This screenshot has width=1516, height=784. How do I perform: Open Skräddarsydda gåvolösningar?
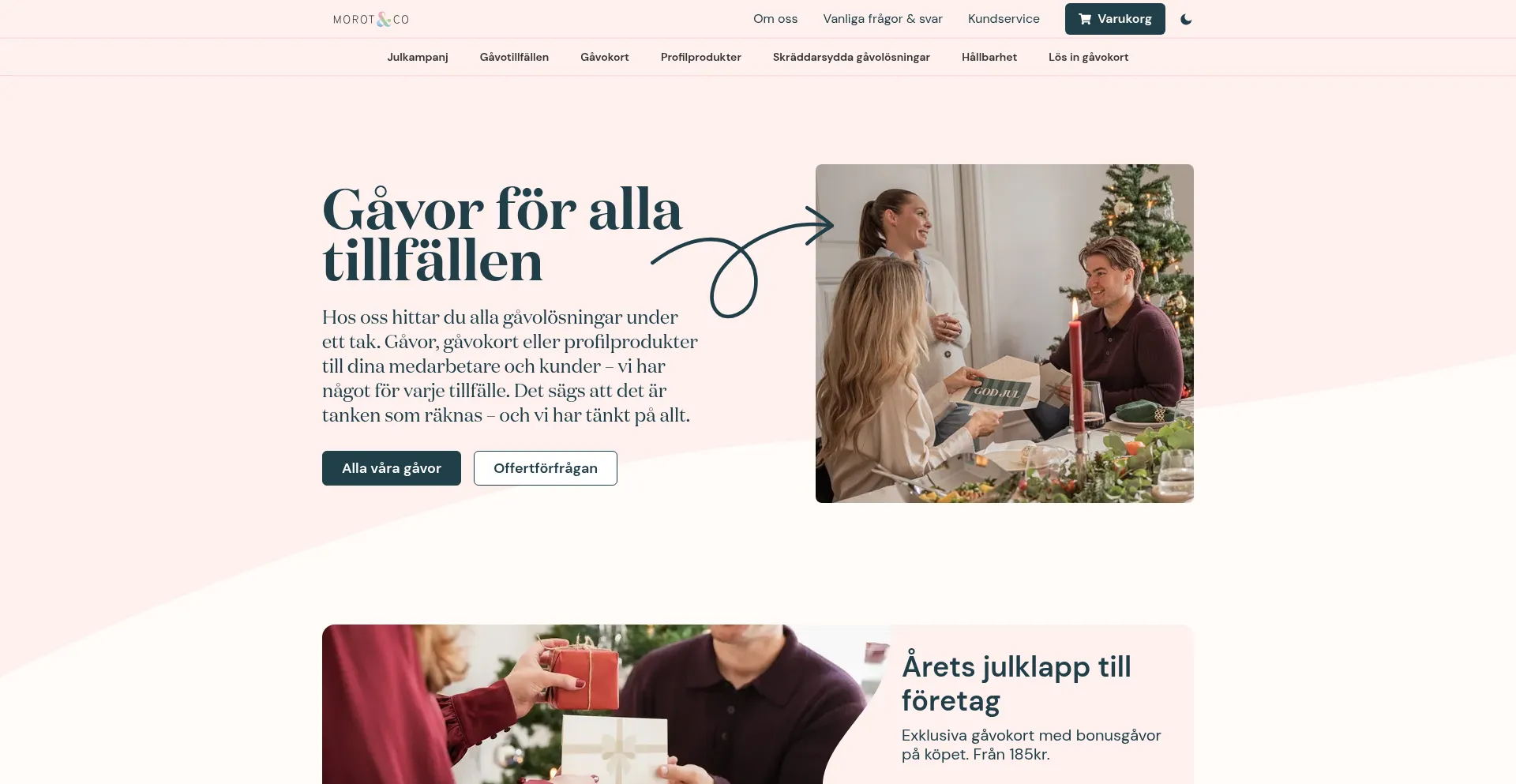click(851, 57)
